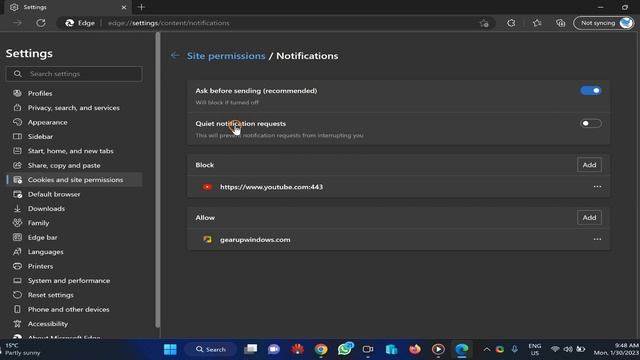The image size is (640, 360).
Task: Open the Collections toolbar icon
Action: click(x=561, y=23)
